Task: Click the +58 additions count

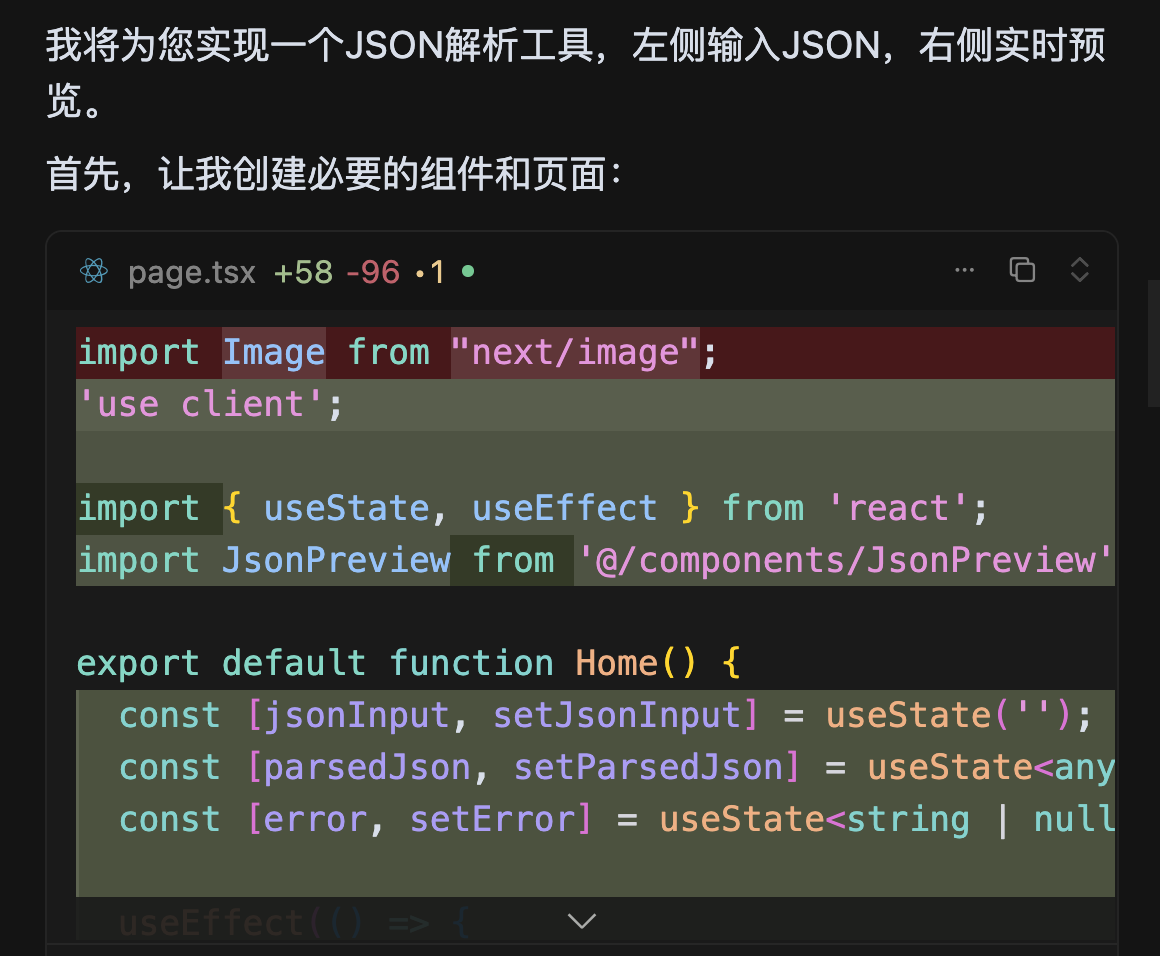Action: click(303, 272)
